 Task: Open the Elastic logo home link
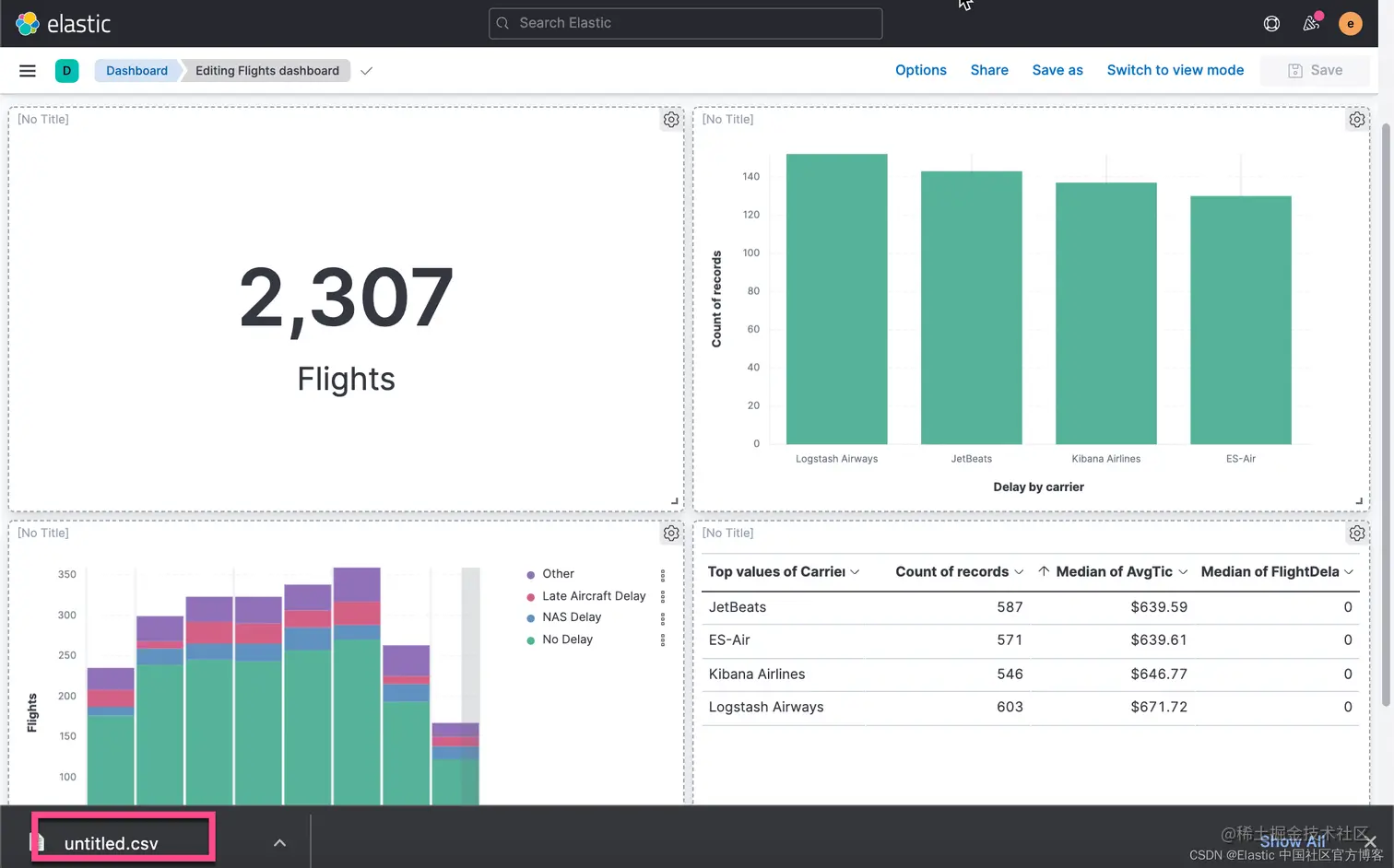pos(64,23)
